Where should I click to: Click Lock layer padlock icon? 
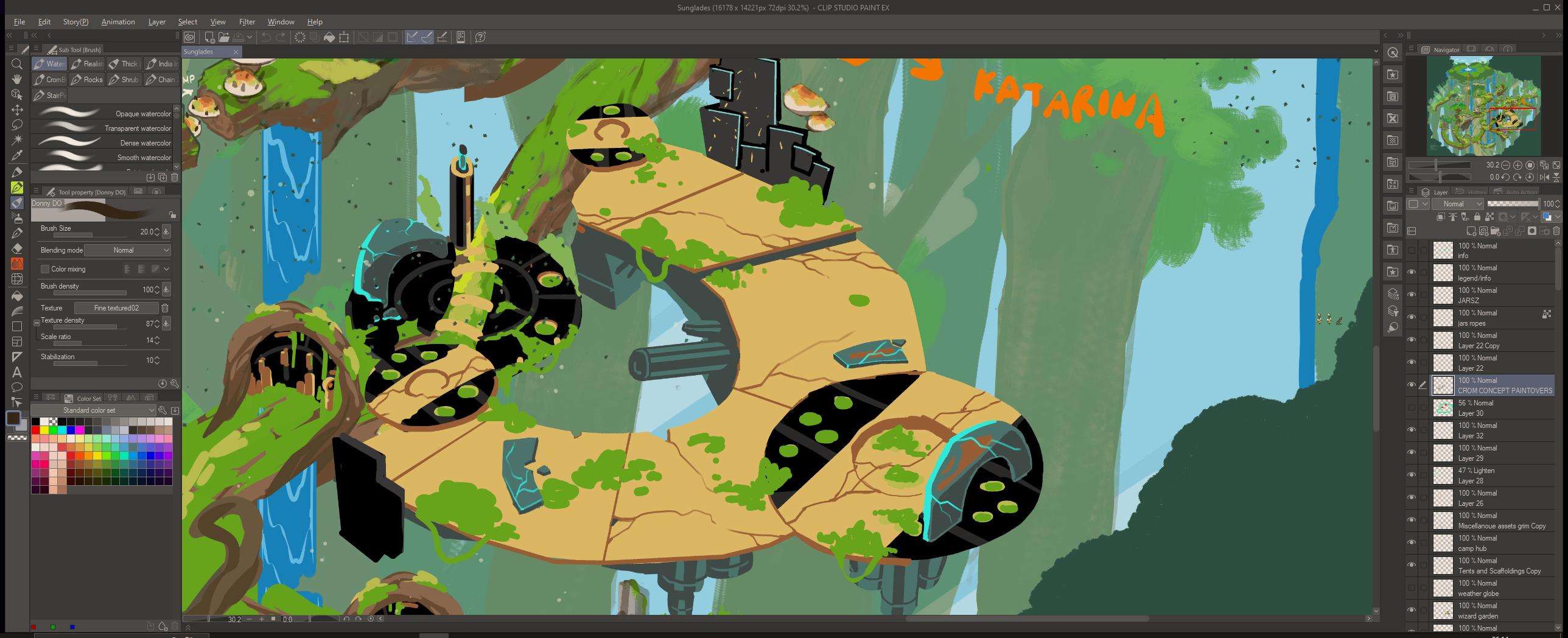coord(1477,217)
